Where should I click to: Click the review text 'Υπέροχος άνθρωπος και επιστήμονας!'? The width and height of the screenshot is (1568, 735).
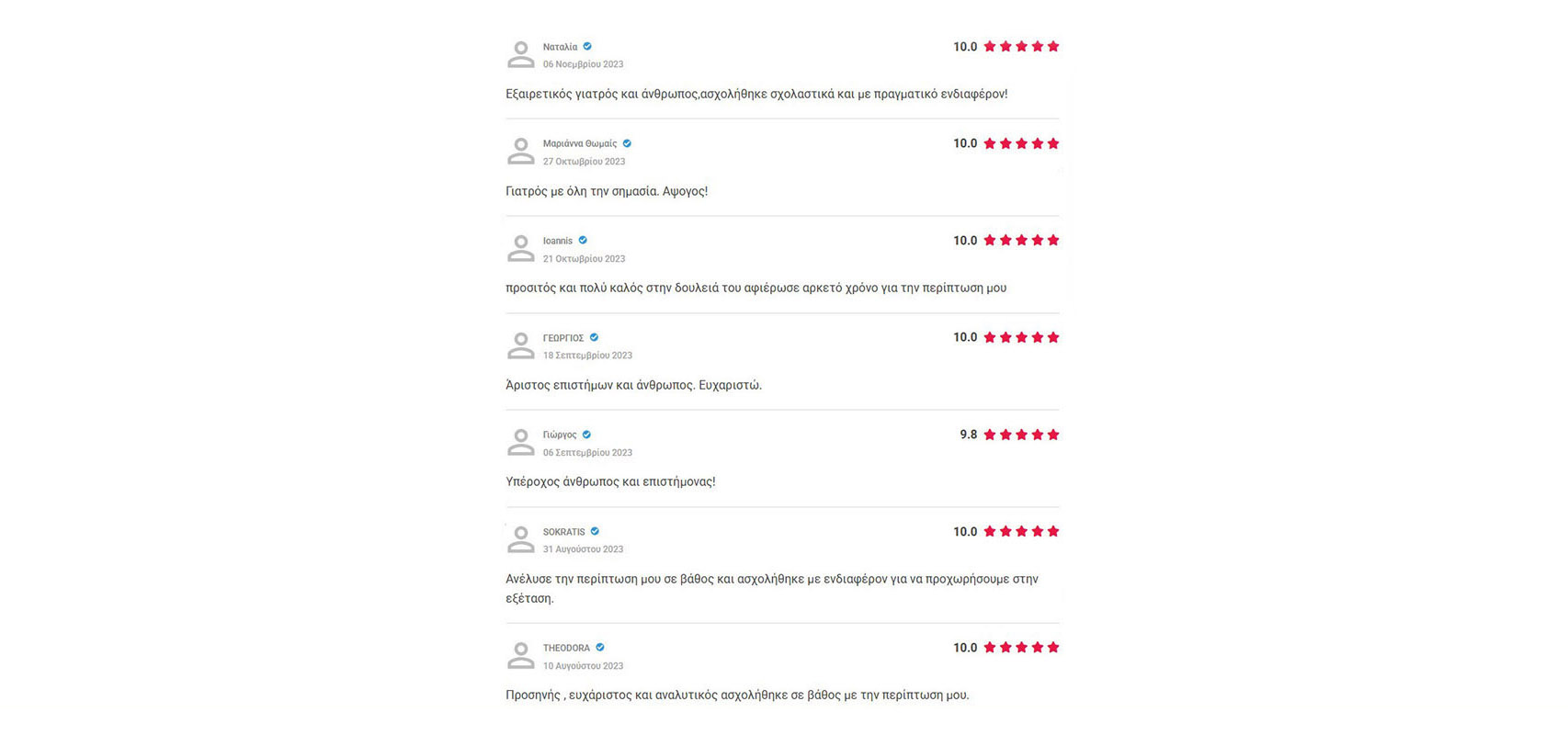(610, 481)
